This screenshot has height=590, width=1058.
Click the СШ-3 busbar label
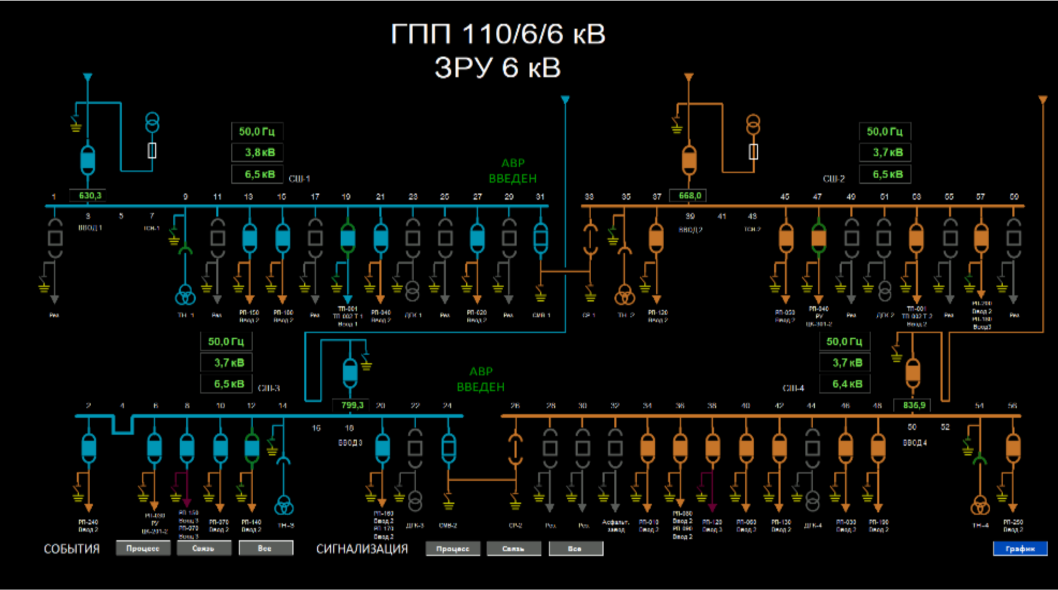tap(269, 388)
